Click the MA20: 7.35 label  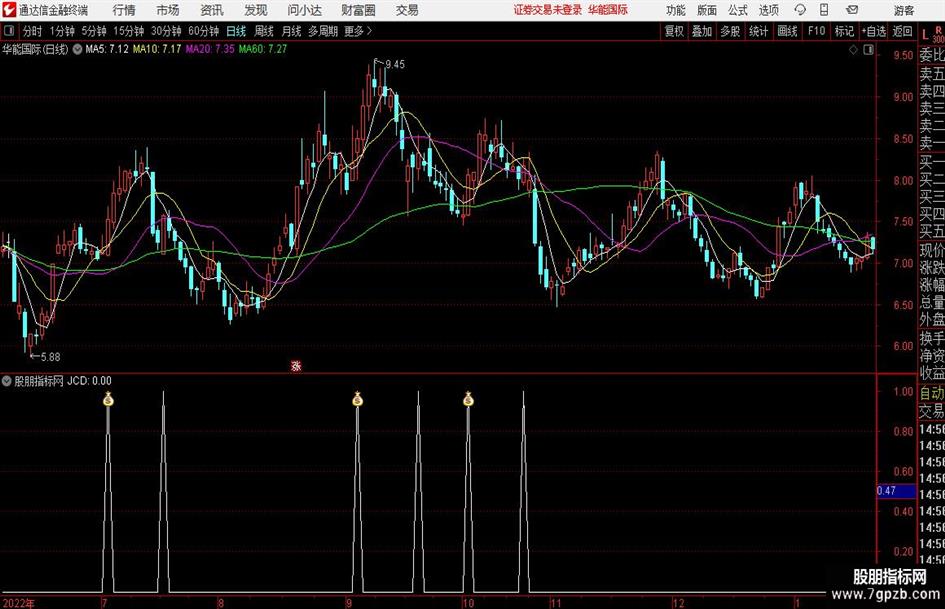click(210, 49)
